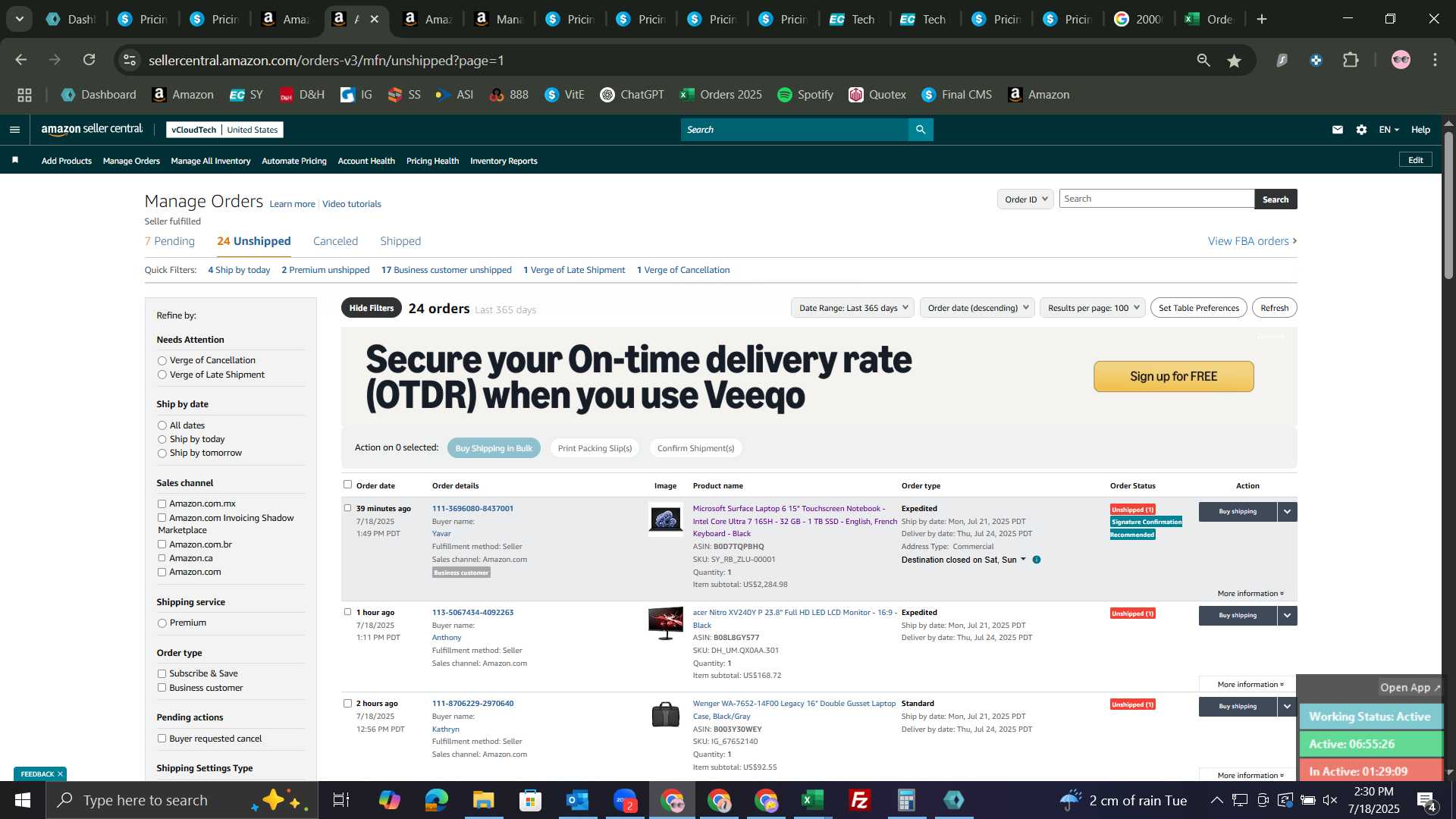Open the Order ID search type dropdown
The height and width of the screenshot is (819, 1456).
(1025, 199)
